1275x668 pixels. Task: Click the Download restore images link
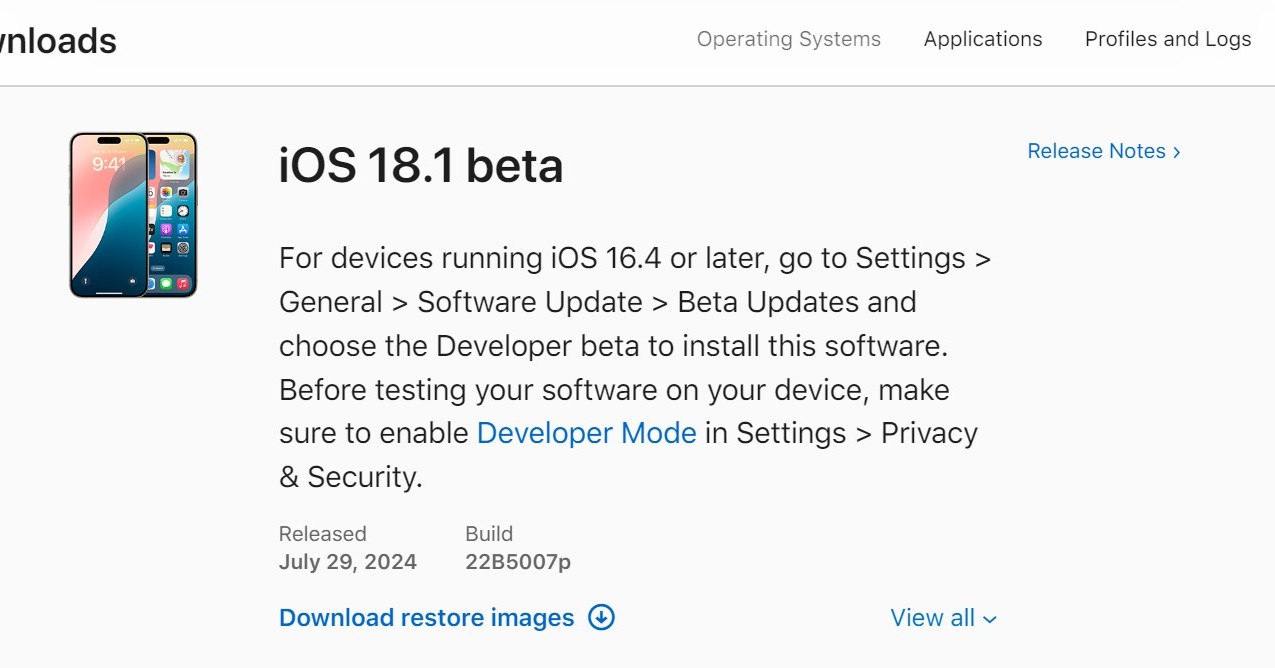426,617
